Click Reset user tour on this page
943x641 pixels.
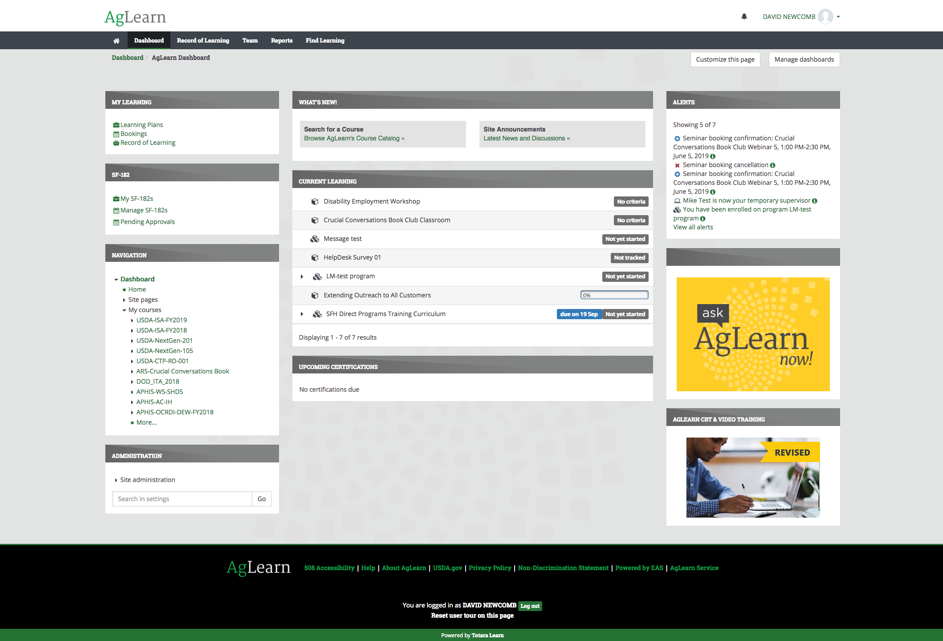tap(472, 616)
